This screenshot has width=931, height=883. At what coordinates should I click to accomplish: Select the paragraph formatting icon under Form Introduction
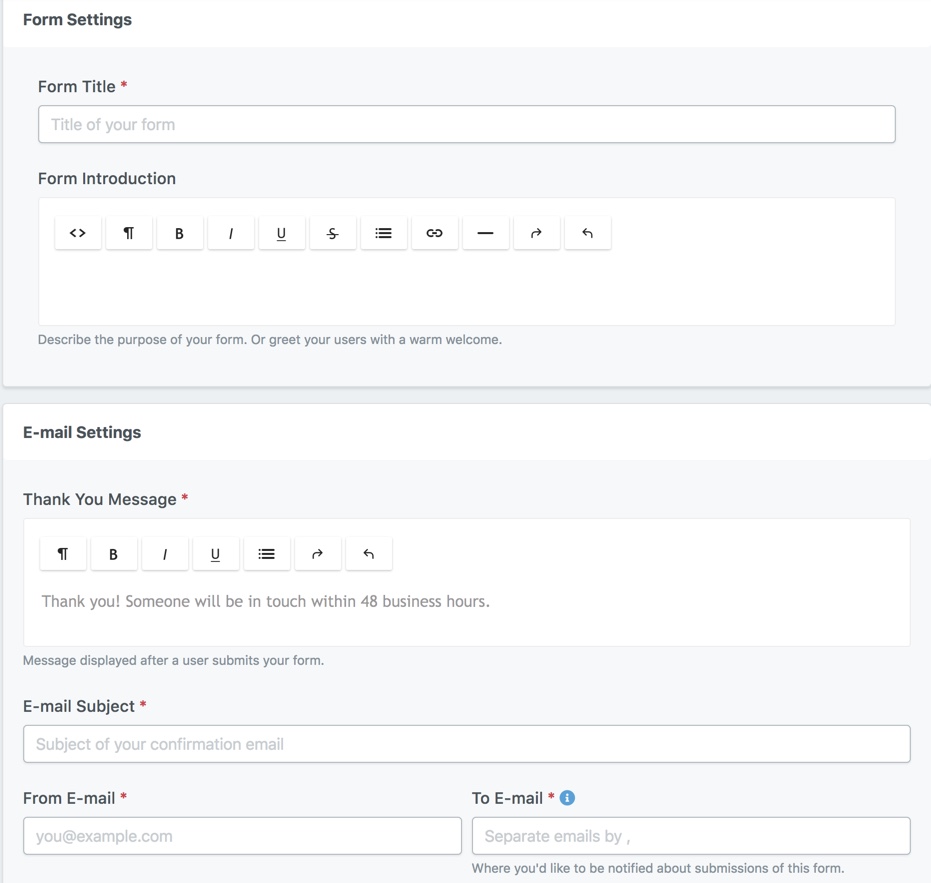coord(128,232)
